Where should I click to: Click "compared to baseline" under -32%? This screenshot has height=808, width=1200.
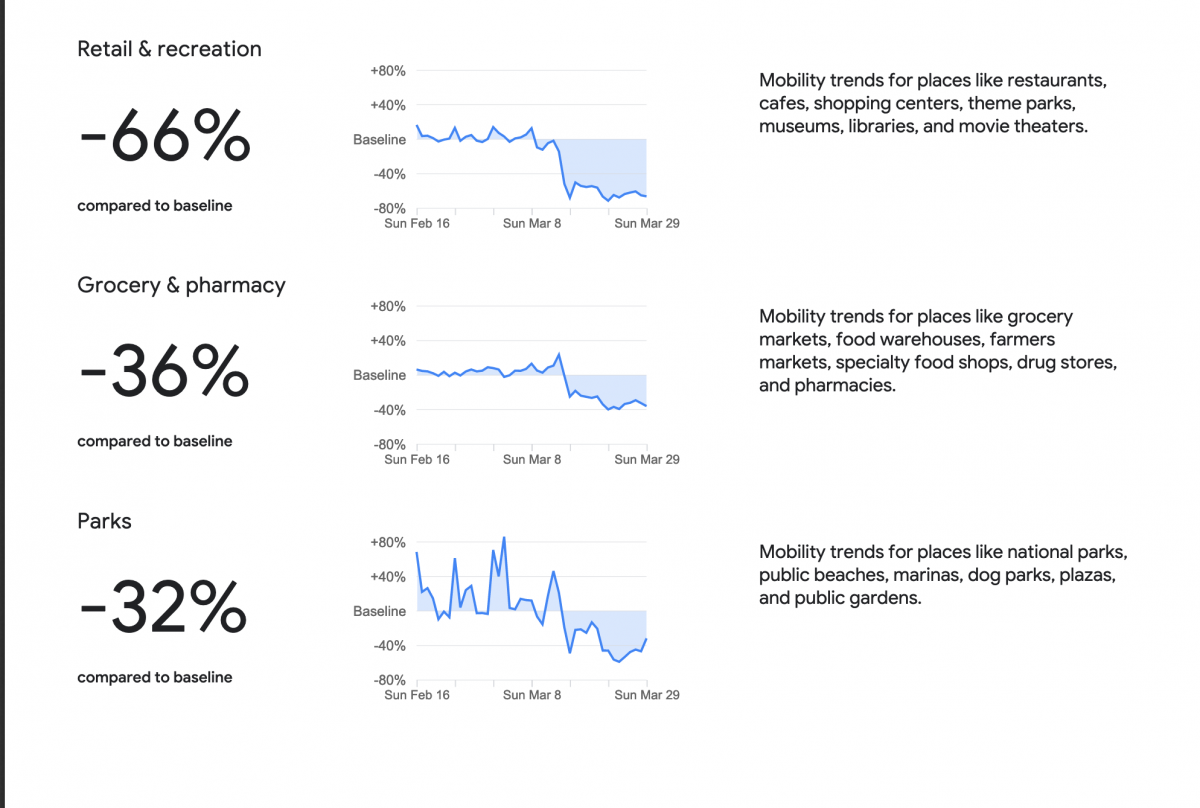(155, 677)
